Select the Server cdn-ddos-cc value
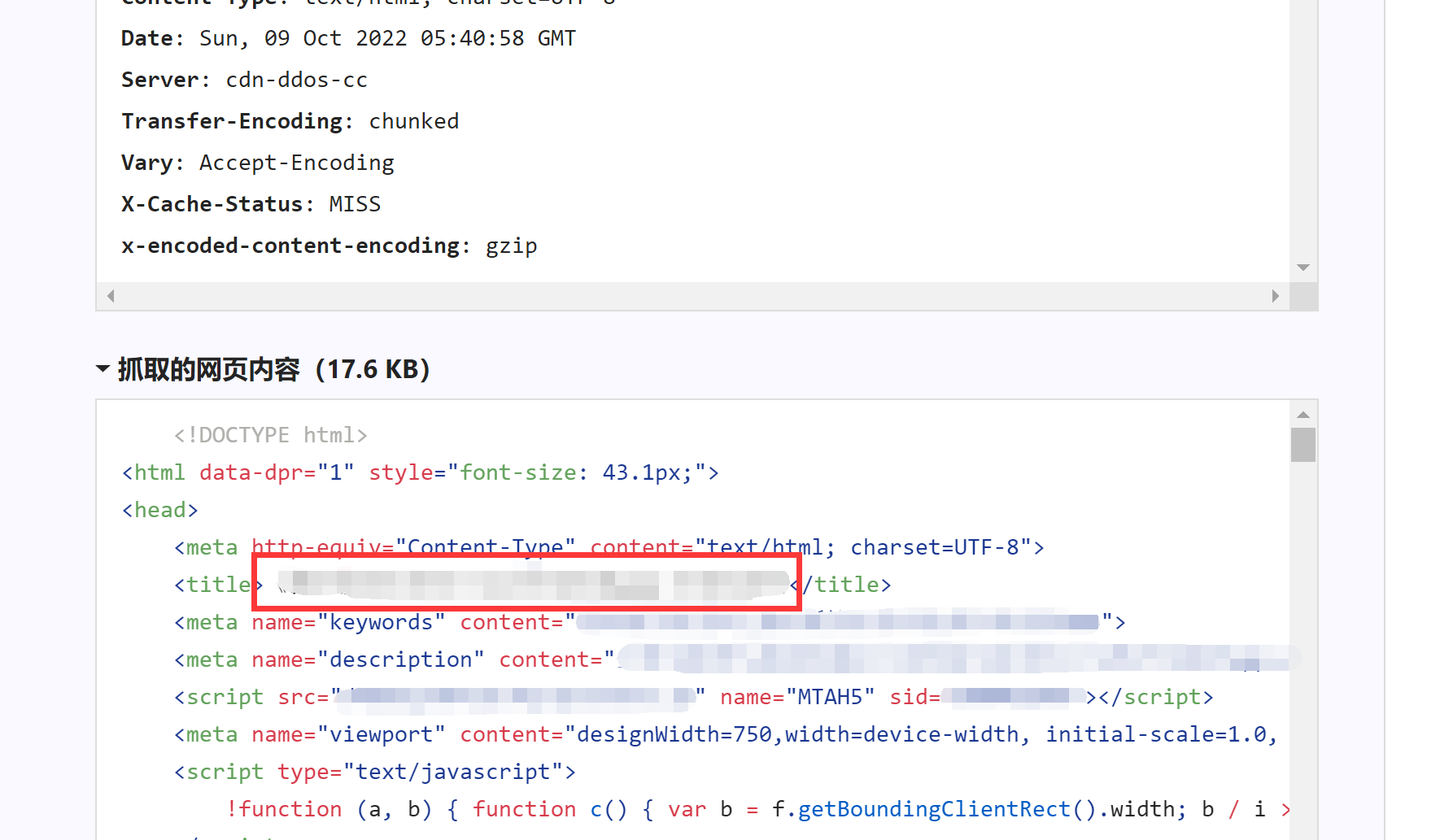This screenshot has width=1440, height=840. click(296, 80)
